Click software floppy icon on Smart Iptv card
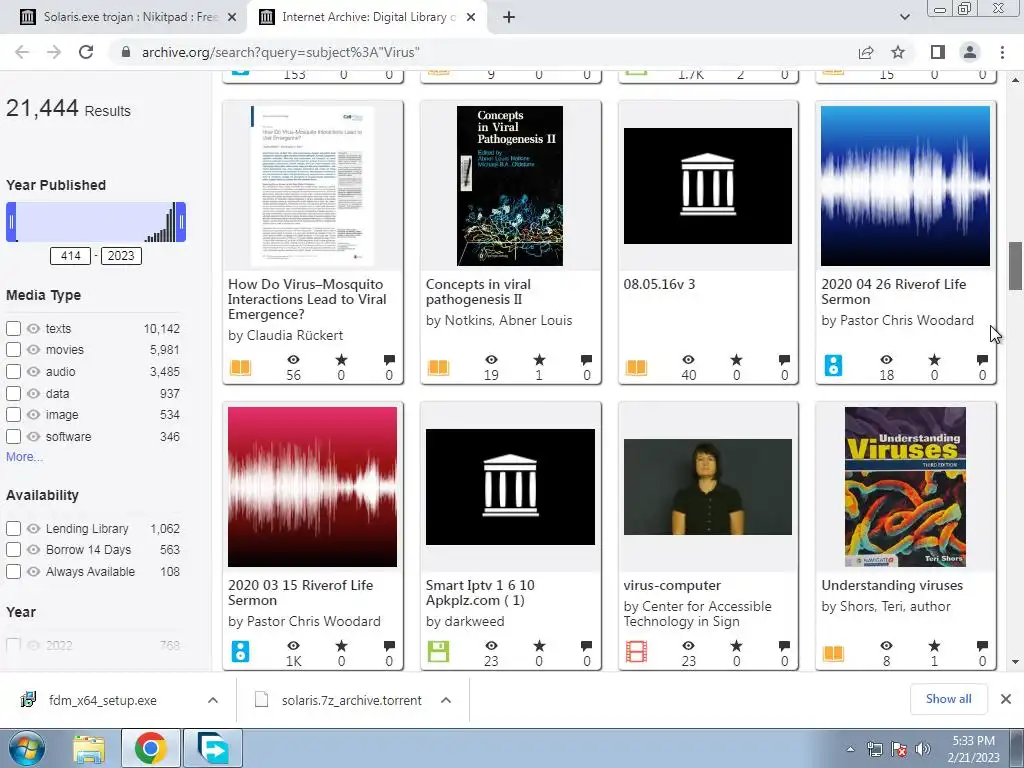1024x768 pixels. click(x=438, y=652)
